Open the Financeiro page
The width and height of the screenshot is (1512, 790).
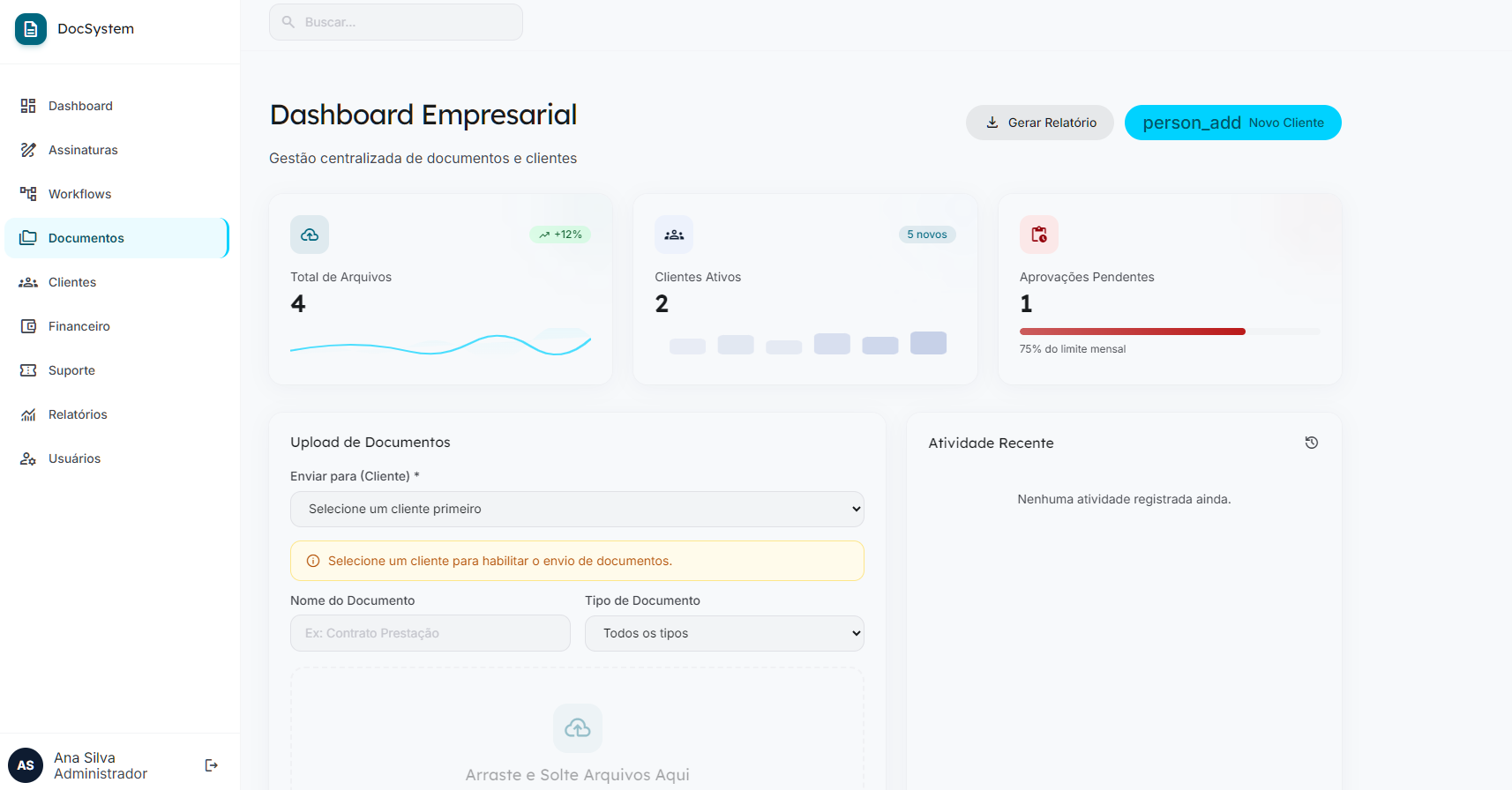[116, 326]
